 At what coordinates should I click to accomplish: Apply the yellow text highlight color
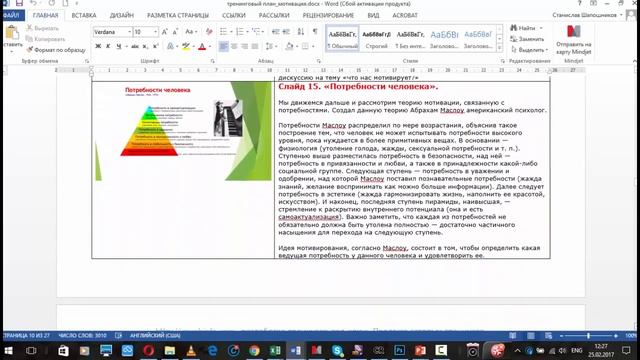[x=186, y=47]
